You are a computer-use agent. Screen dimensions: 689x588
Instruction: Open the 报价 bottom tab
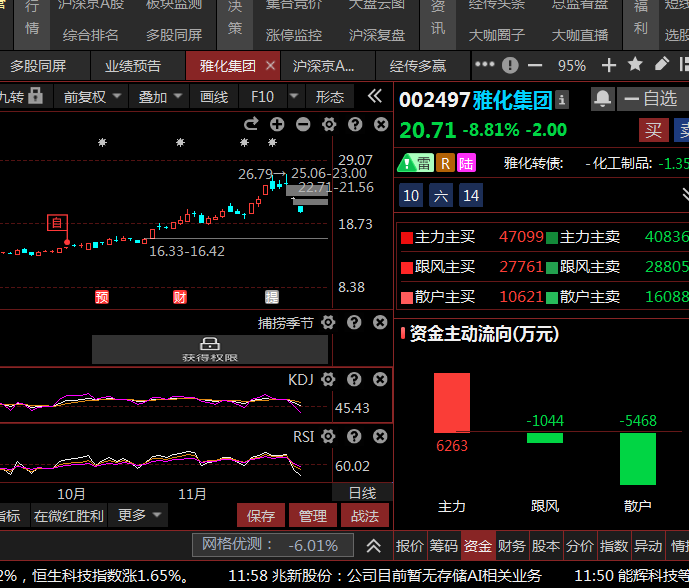coord(410,546)
